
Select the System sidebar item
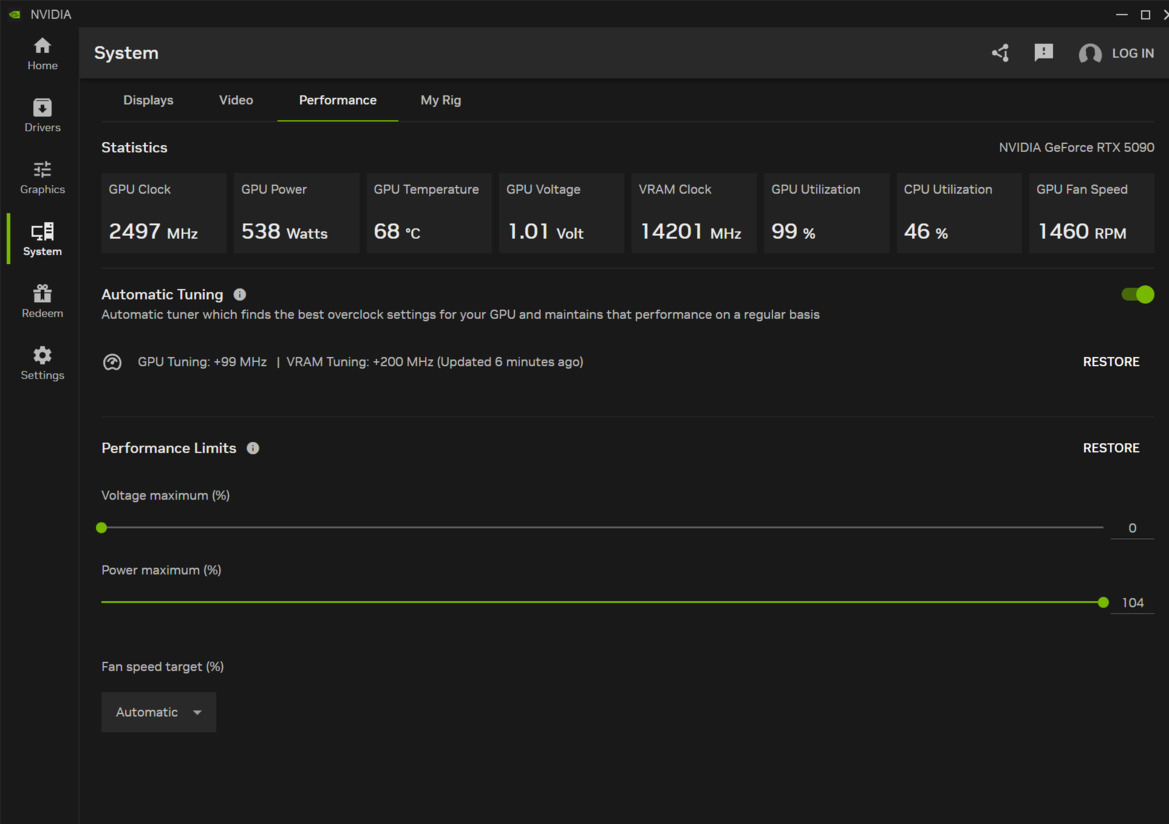tap(42, 239)
